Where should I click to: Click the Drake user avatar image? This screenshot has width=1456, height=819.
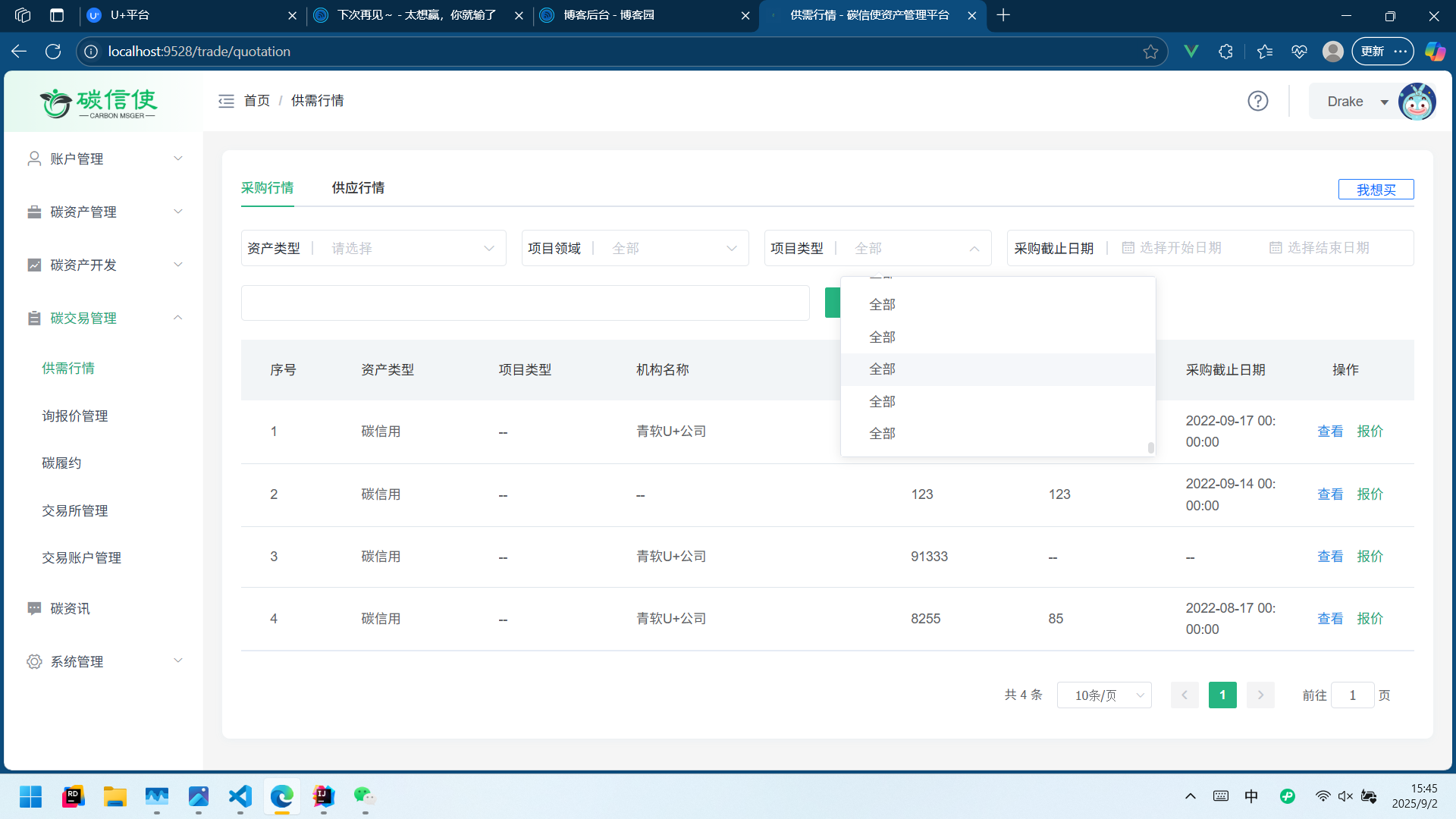pyautogui.click(x=1416, y=102)
